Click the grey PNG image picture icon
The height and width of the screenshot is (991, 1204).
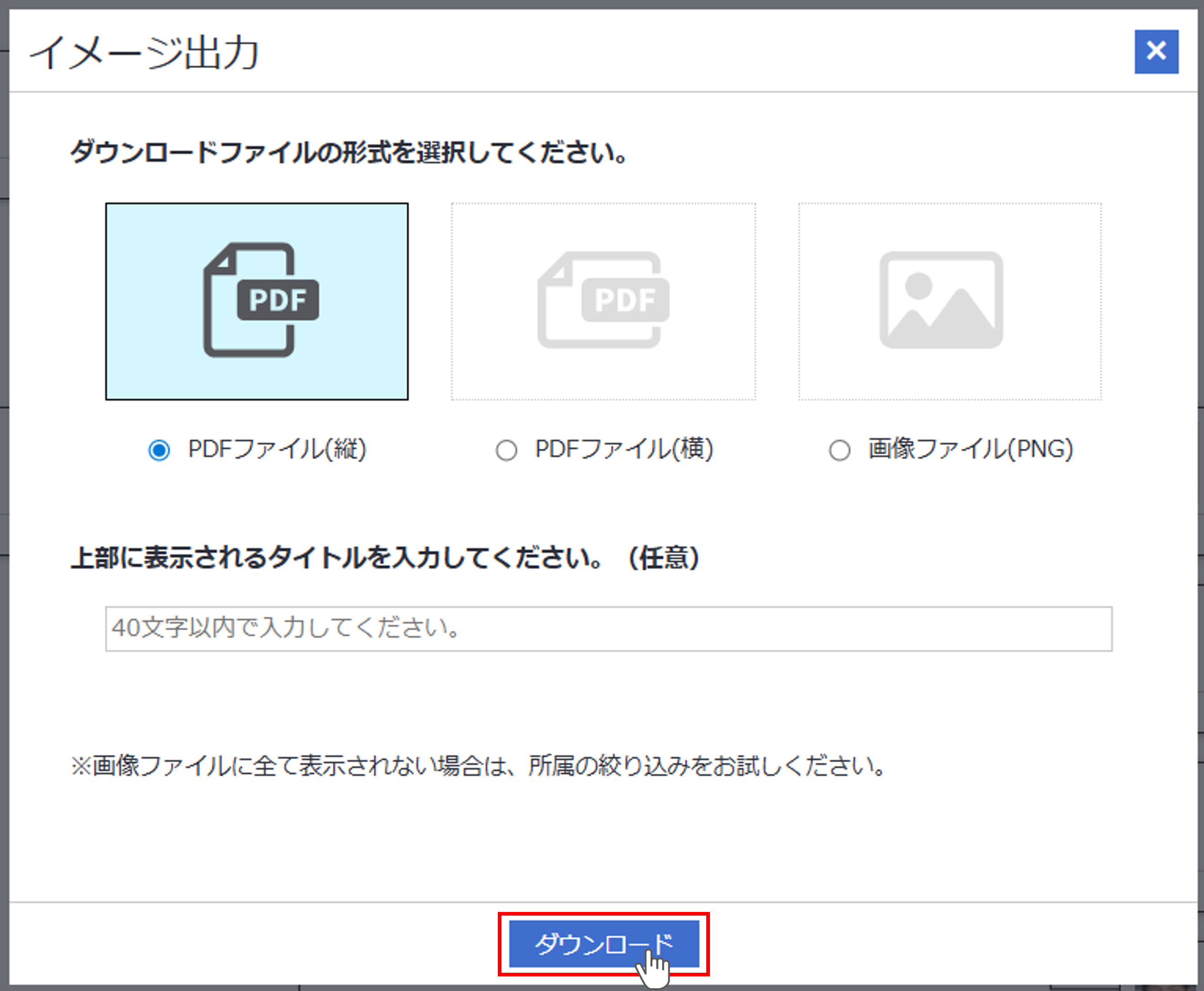[941, 300]
